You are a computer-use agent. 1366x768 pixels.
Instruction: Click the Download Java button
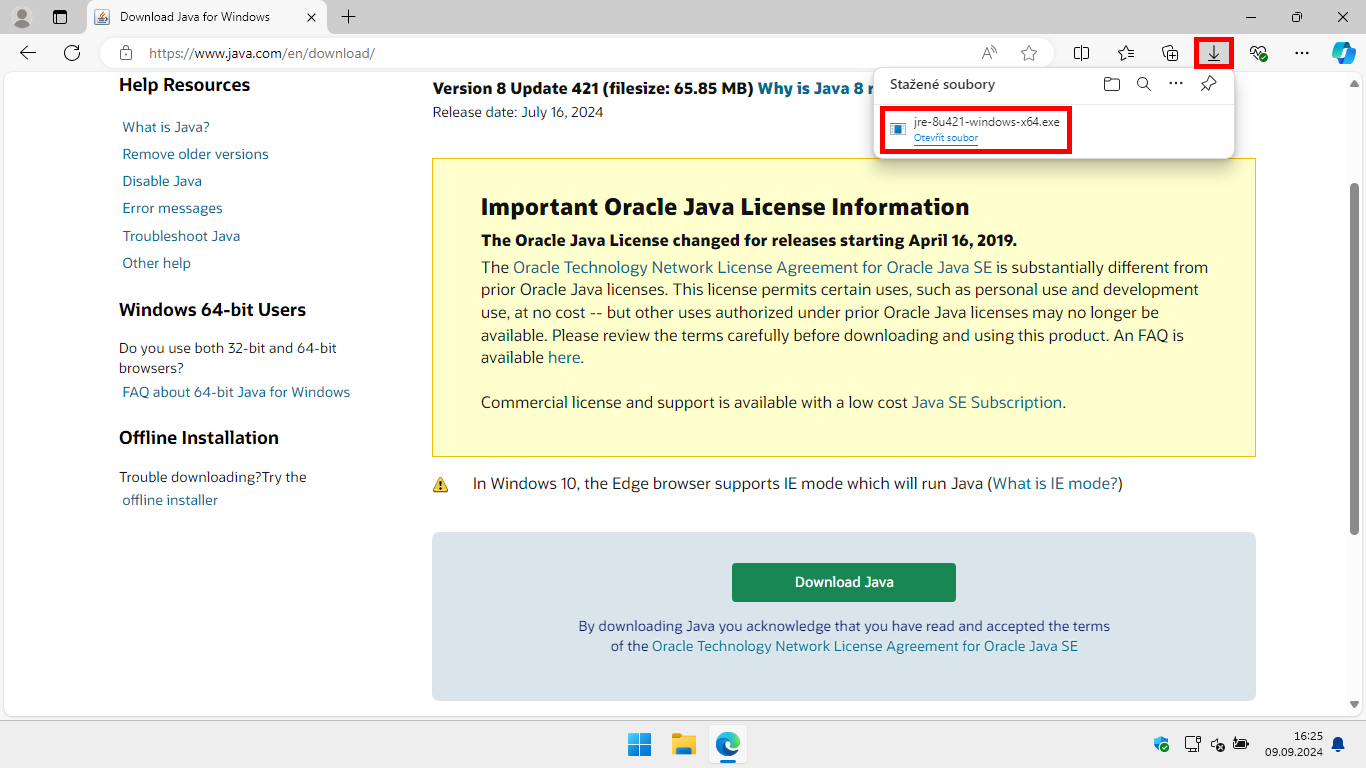(x=844, y=582)
